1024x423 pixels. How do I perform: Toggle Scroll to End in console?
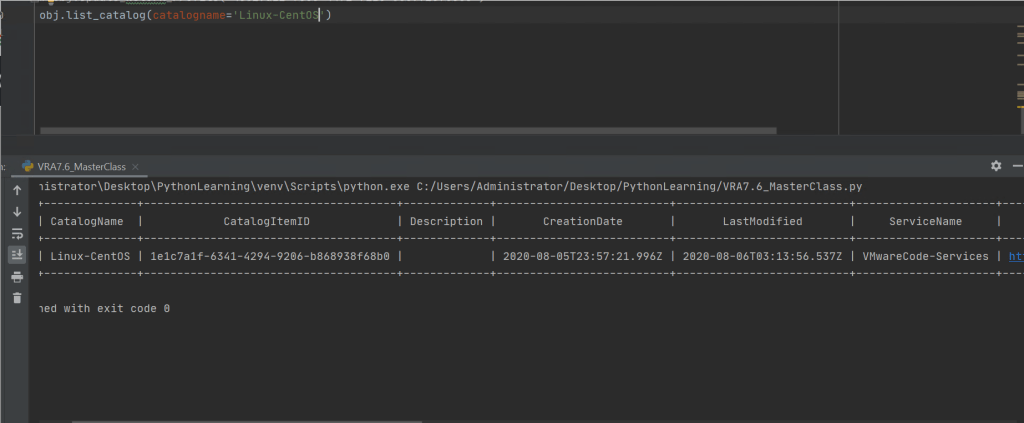(17, 255)
